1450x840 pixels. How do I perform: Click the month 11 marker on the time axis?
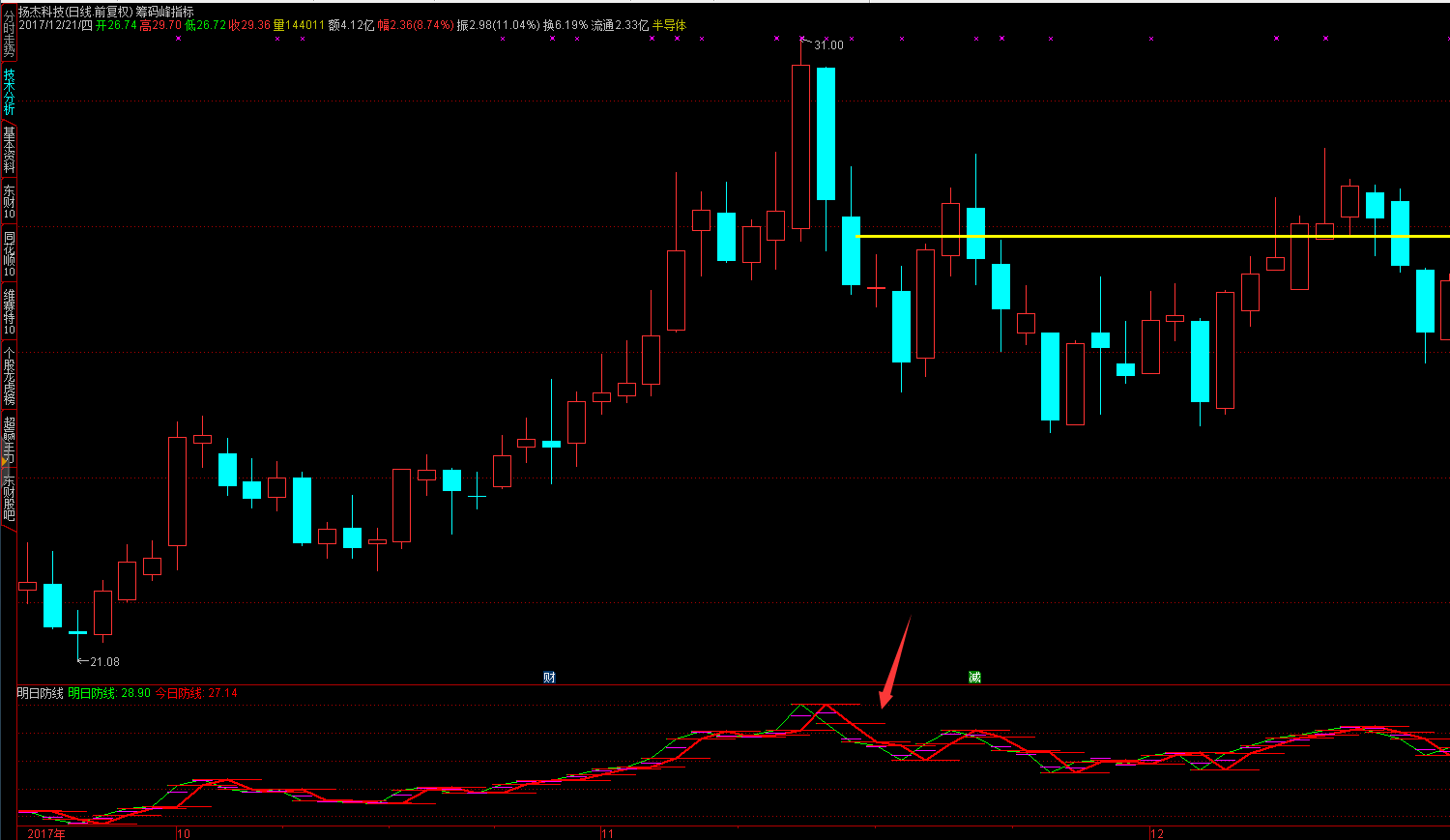tap(607, 833)
